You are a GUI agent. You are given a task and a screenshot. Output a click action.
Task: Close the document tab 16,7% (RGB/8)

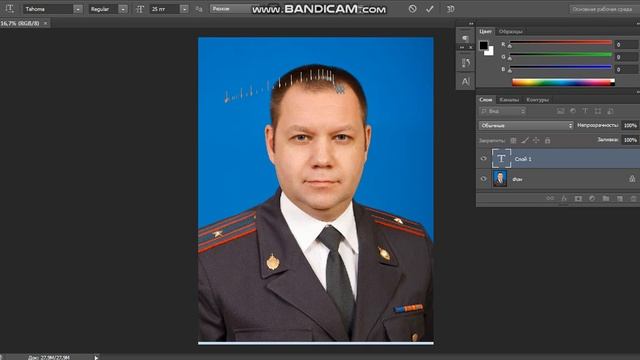point(45,23)
